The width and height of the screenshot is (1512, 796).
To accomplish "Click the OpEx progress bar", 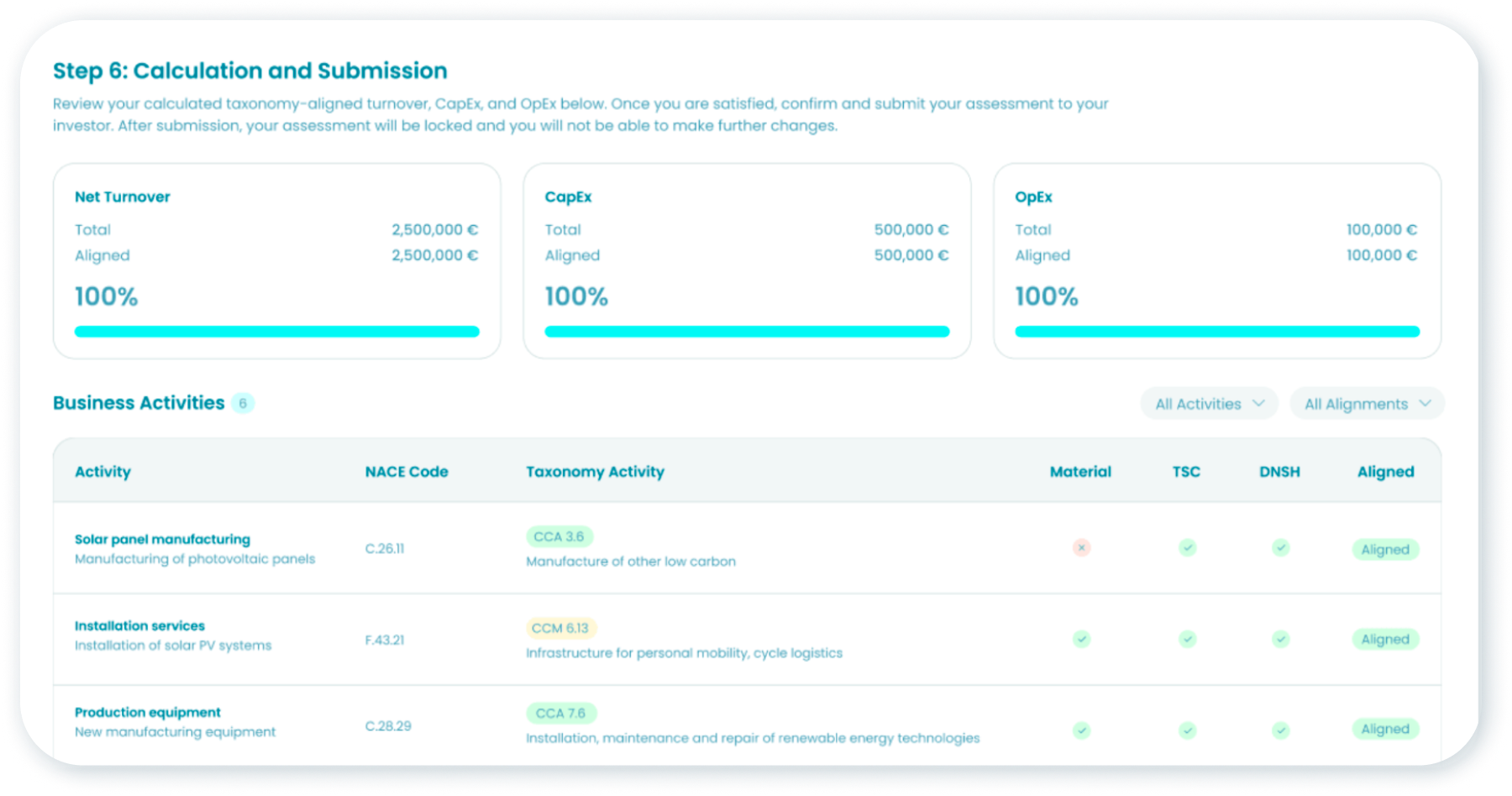I will 1217,332.
